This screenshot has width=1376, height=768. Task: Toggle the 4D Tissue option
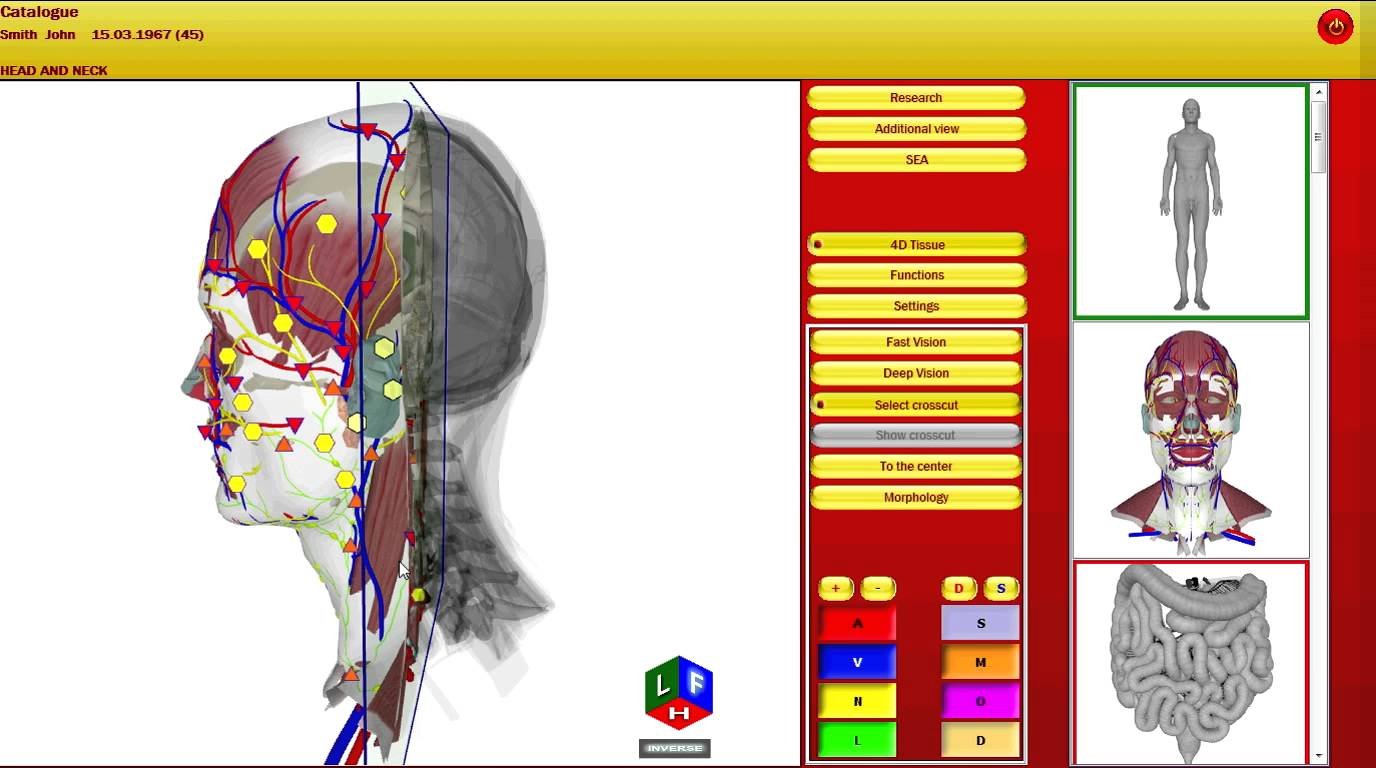[x=916, y=245]
